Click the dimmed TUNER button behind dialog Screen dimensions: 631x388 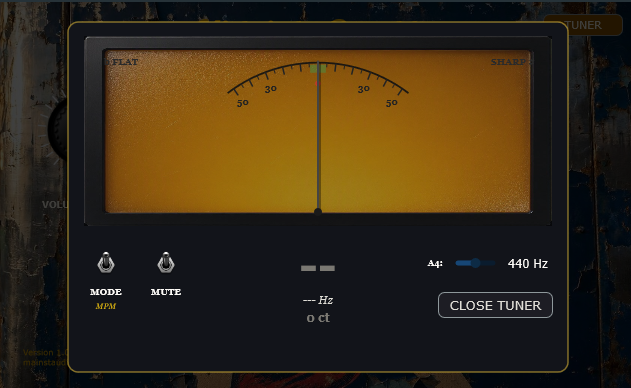[583, 25]
